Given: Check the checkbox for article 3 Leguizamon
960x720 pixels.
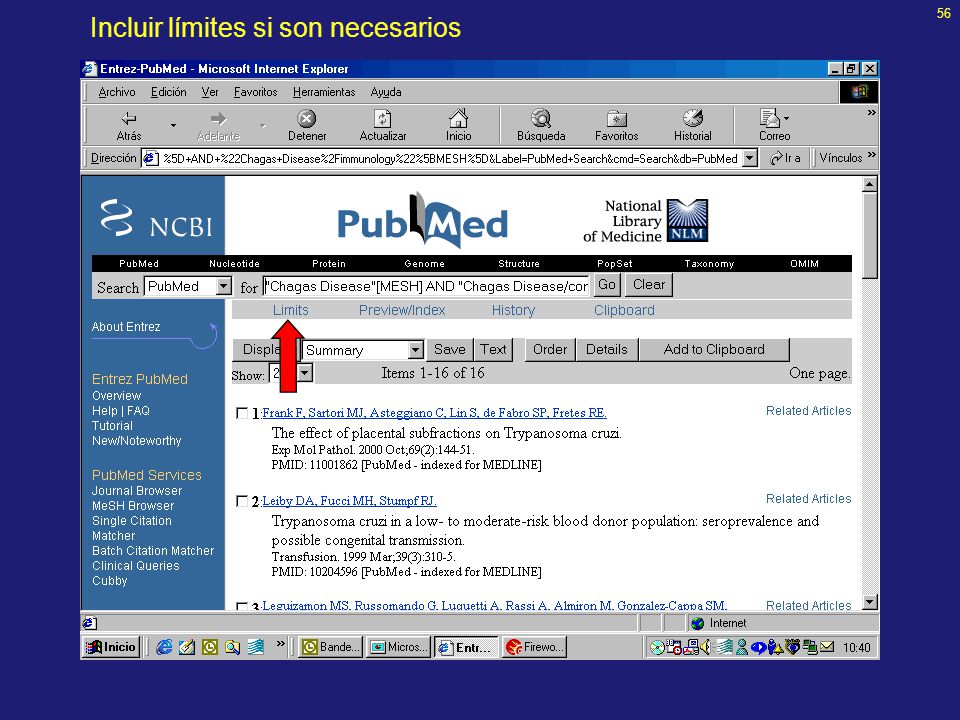Looking at the screenshot, I should pos(242,606).
